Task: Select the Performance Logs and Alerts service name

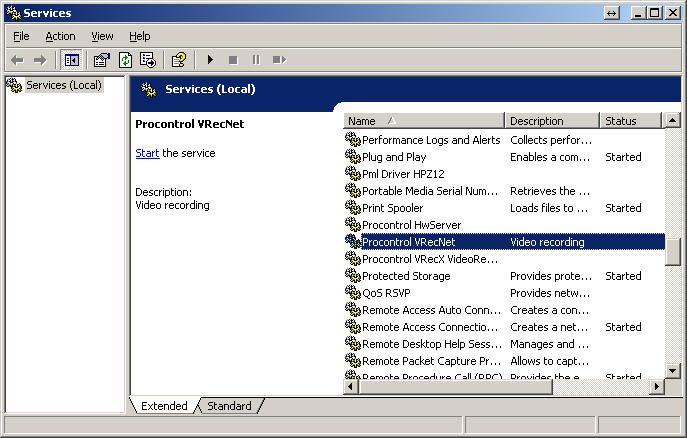Action: (431, 140)
